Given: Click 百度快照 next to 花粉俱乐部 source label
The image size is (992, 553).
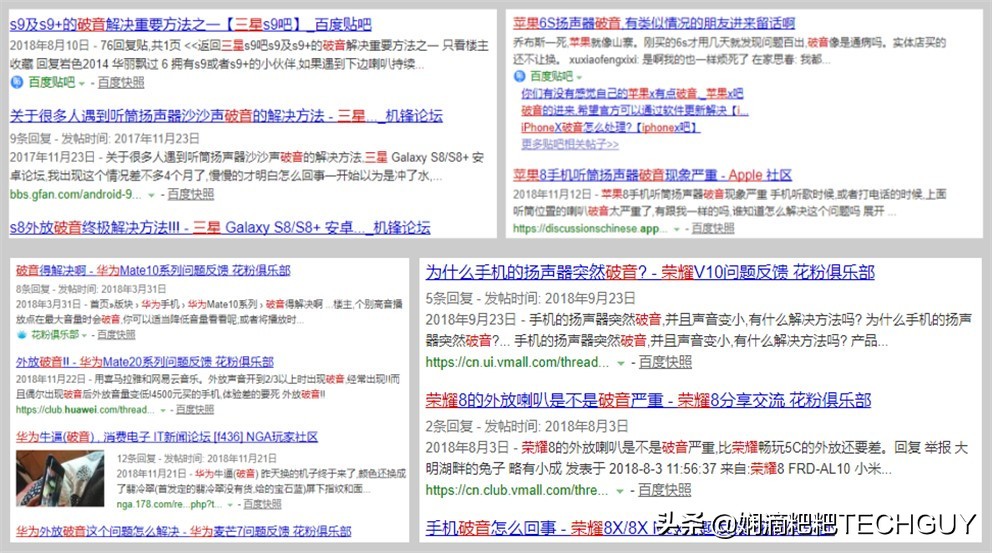Looking at the screenshot, I should [x=116, y=335].
